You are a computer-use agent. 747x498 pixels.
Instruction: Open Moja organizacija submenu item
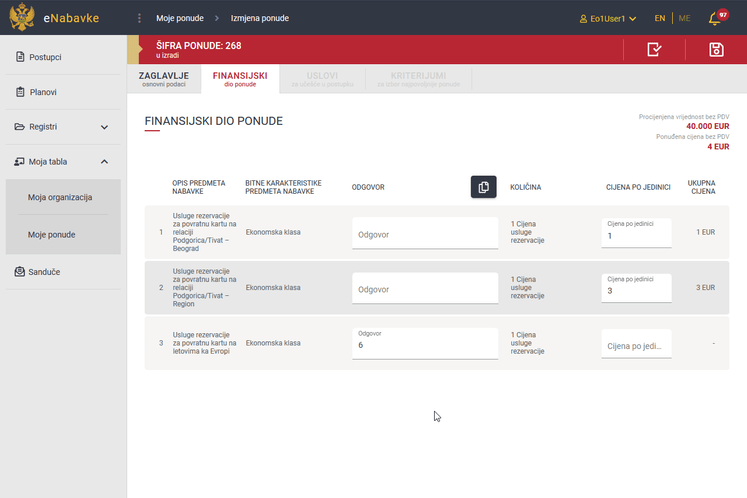pos(60,197)
